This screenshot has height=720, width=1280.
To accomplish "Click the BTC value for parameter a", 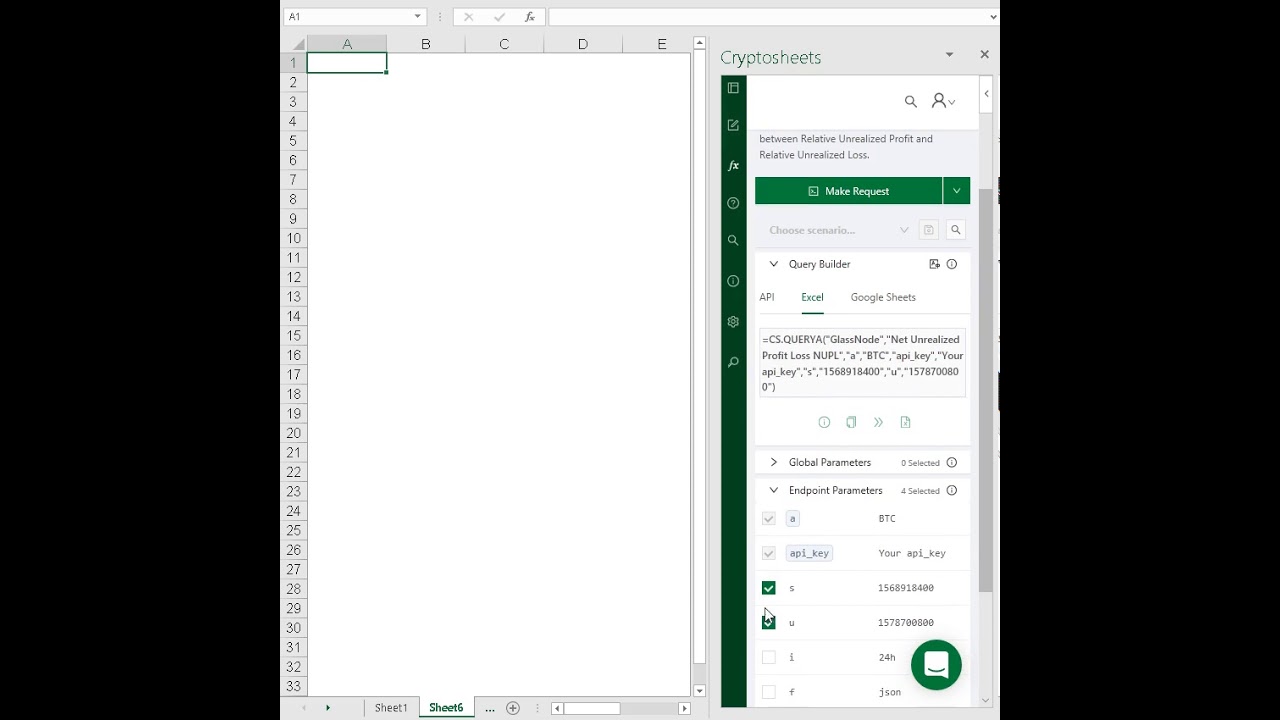I will click(887, 519).
